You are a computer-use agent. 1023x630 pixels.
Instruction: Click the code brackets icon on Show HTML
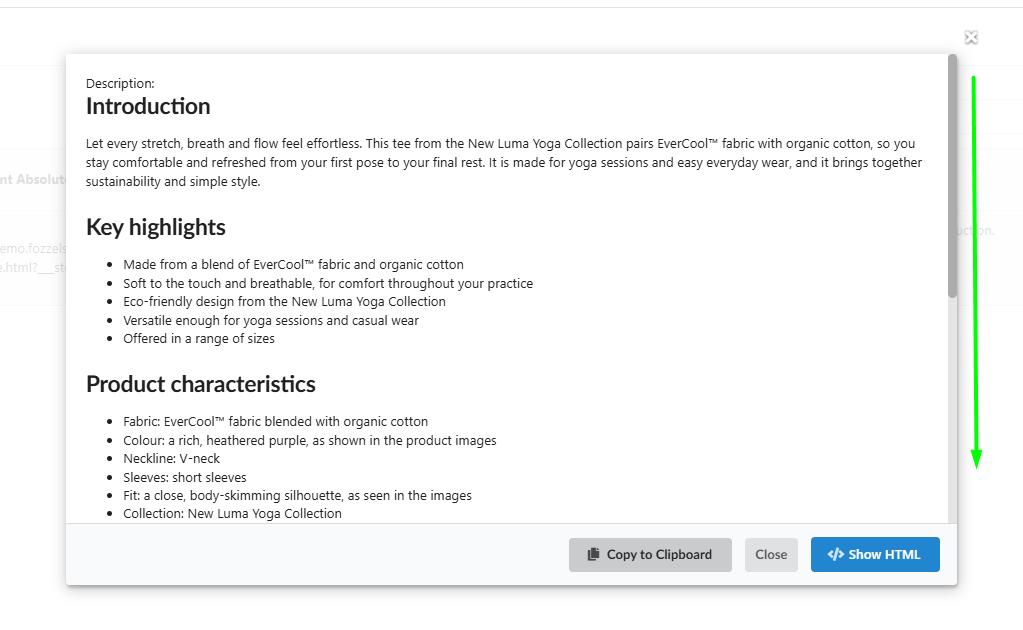pos(836,554)
